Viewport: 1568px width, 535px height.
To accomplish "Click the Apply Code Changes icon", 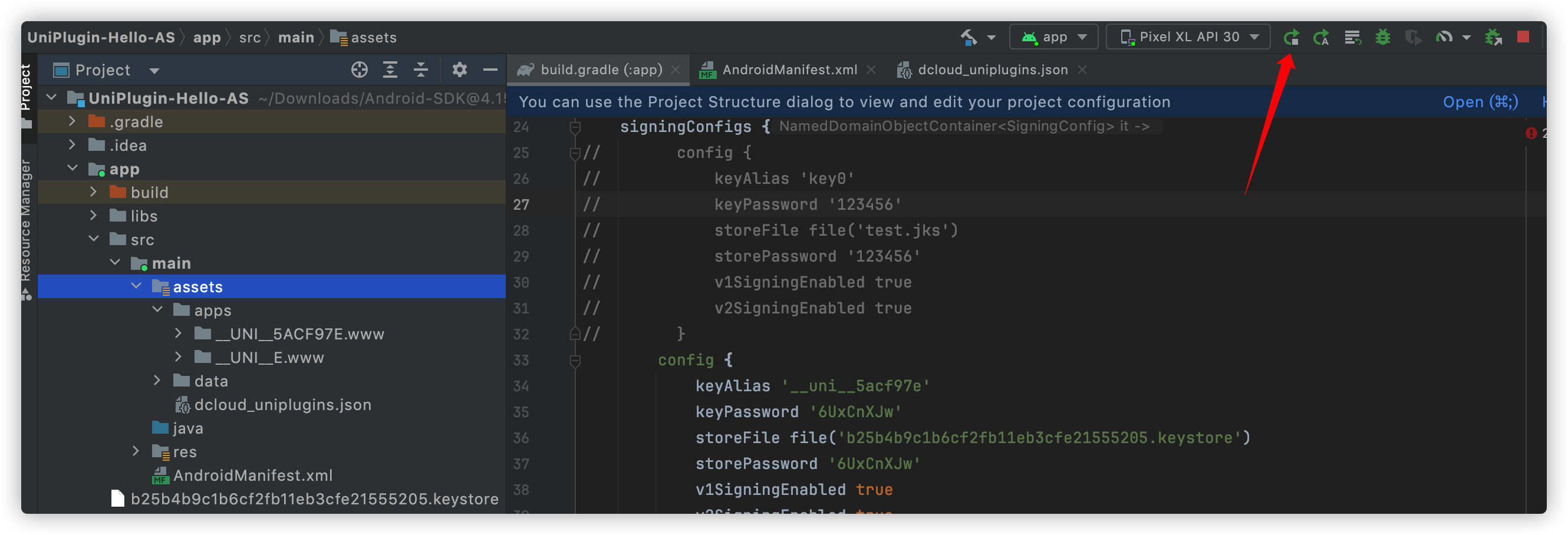I will (x=1352, y=37).
